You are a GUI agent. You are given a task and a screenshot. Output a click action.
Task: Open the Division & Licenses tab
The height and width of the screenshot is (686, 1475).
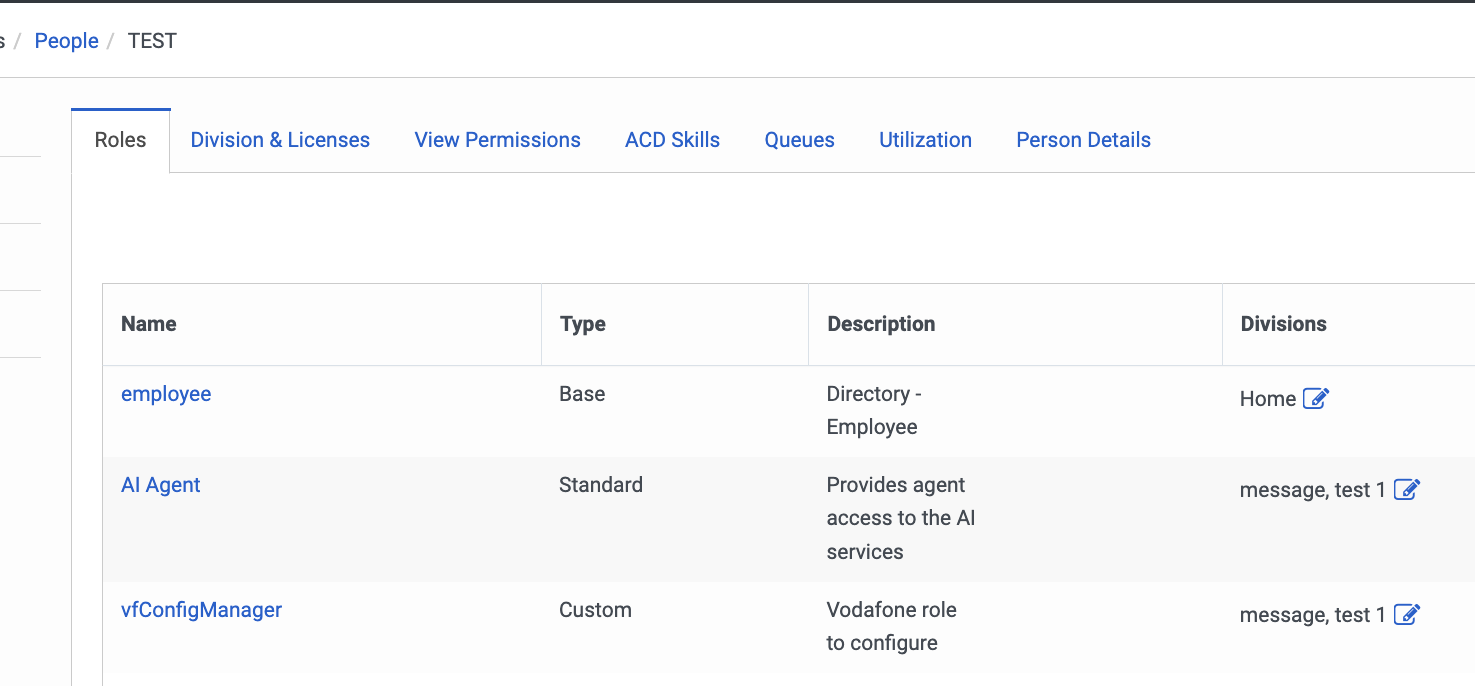280,140
